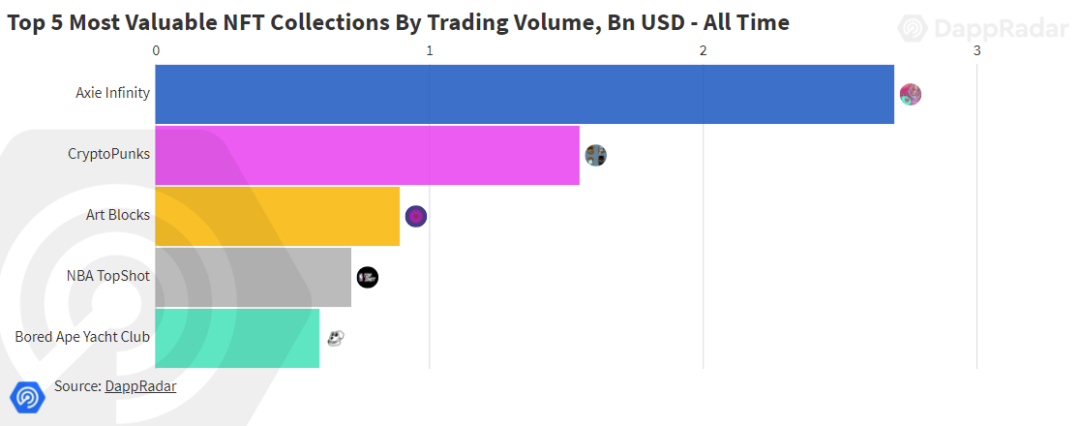Open the DappRadar source link
This screenshot has height=426, width=1080.
point(141,386)
